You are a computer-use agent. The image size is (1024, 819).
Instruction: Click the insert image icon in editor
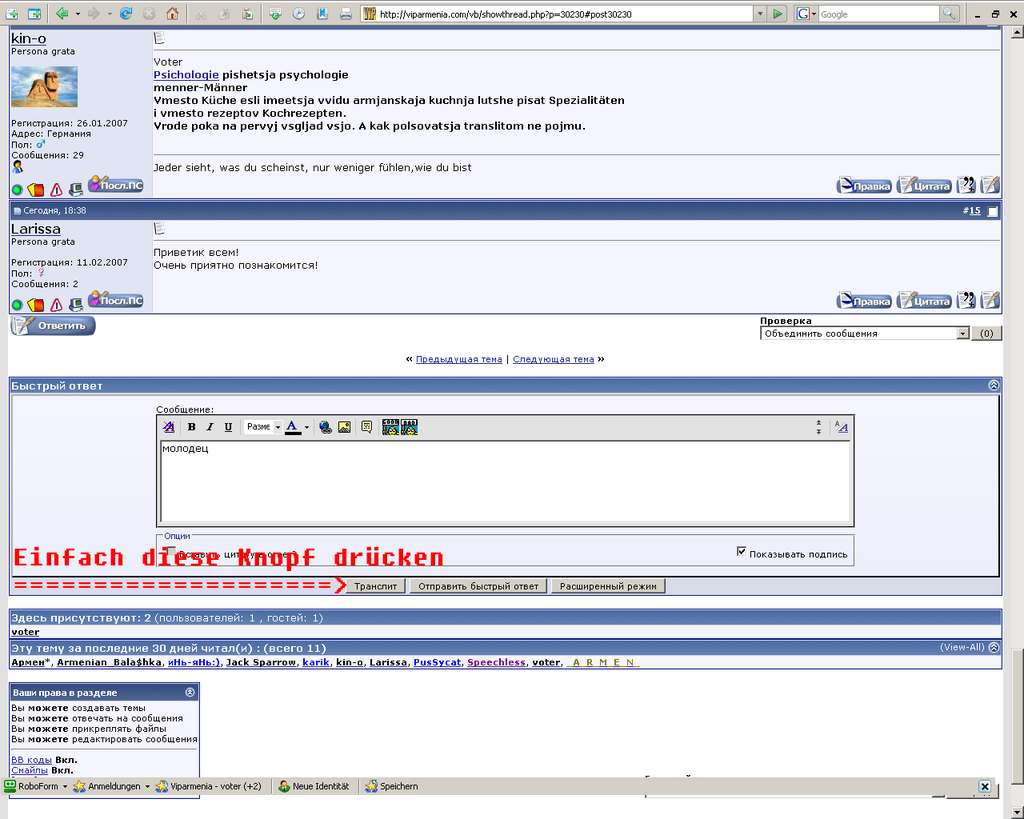(x=344, y=427)
